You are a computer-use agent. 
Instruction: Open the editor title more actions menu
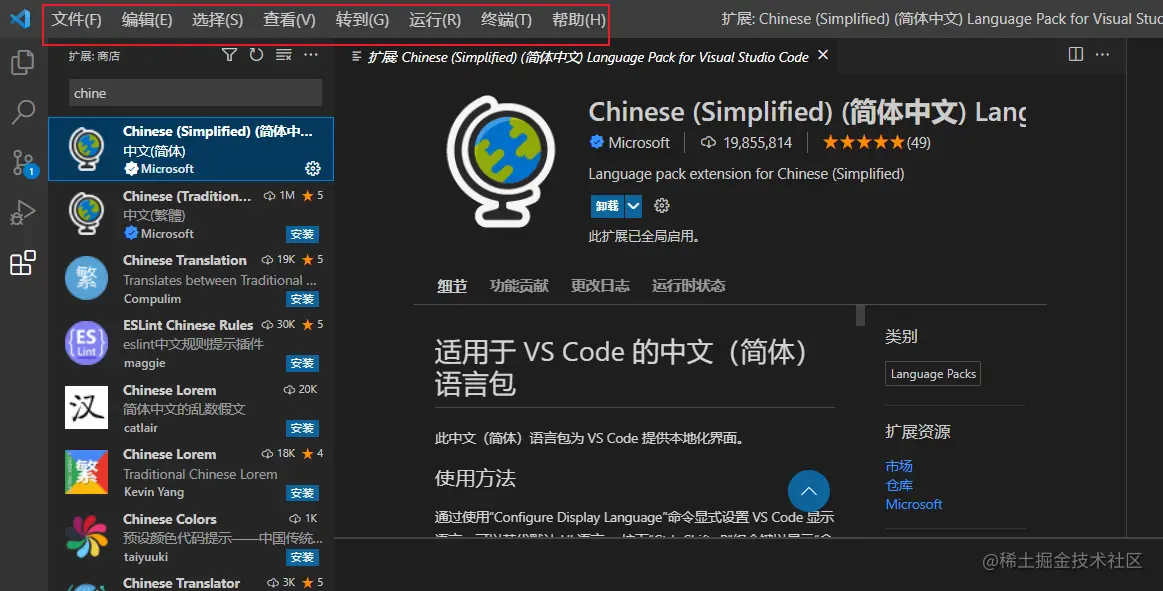1102,55
